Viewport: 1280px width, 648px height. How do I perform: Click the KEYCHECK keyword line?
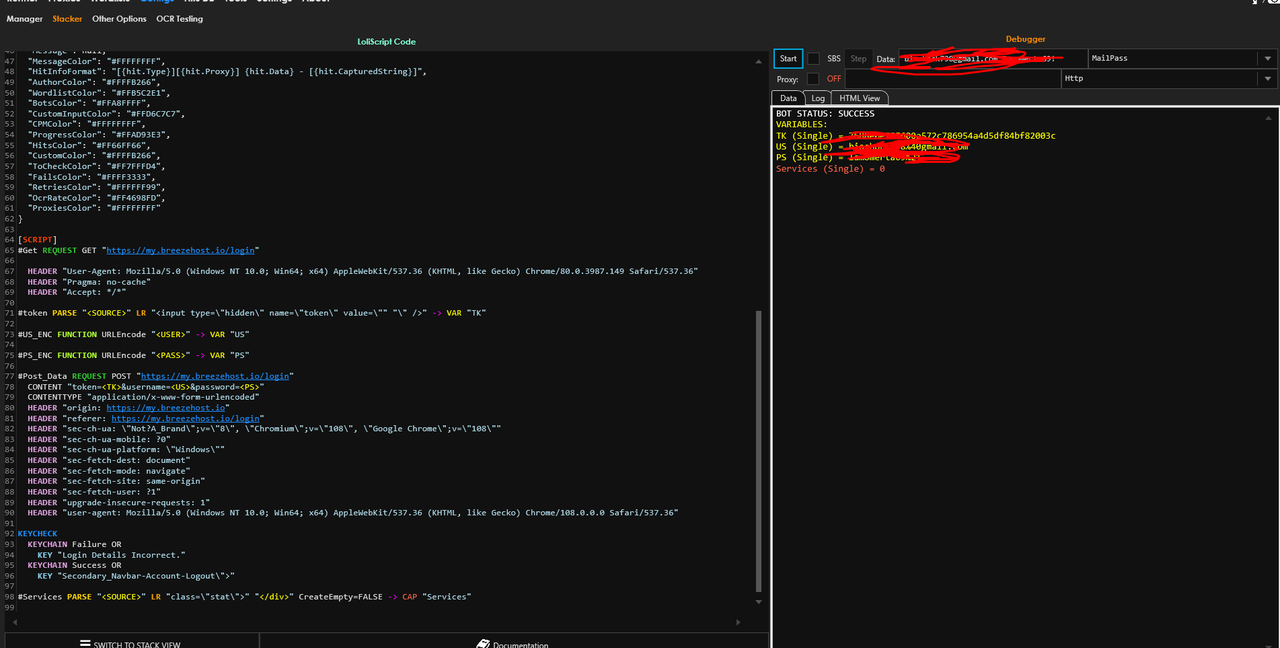click(37, 534)
